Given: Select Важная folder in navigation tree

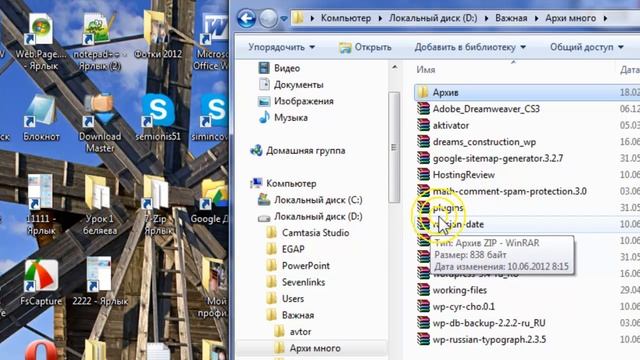Looking at the screenshot, I should tap(290, 315).
